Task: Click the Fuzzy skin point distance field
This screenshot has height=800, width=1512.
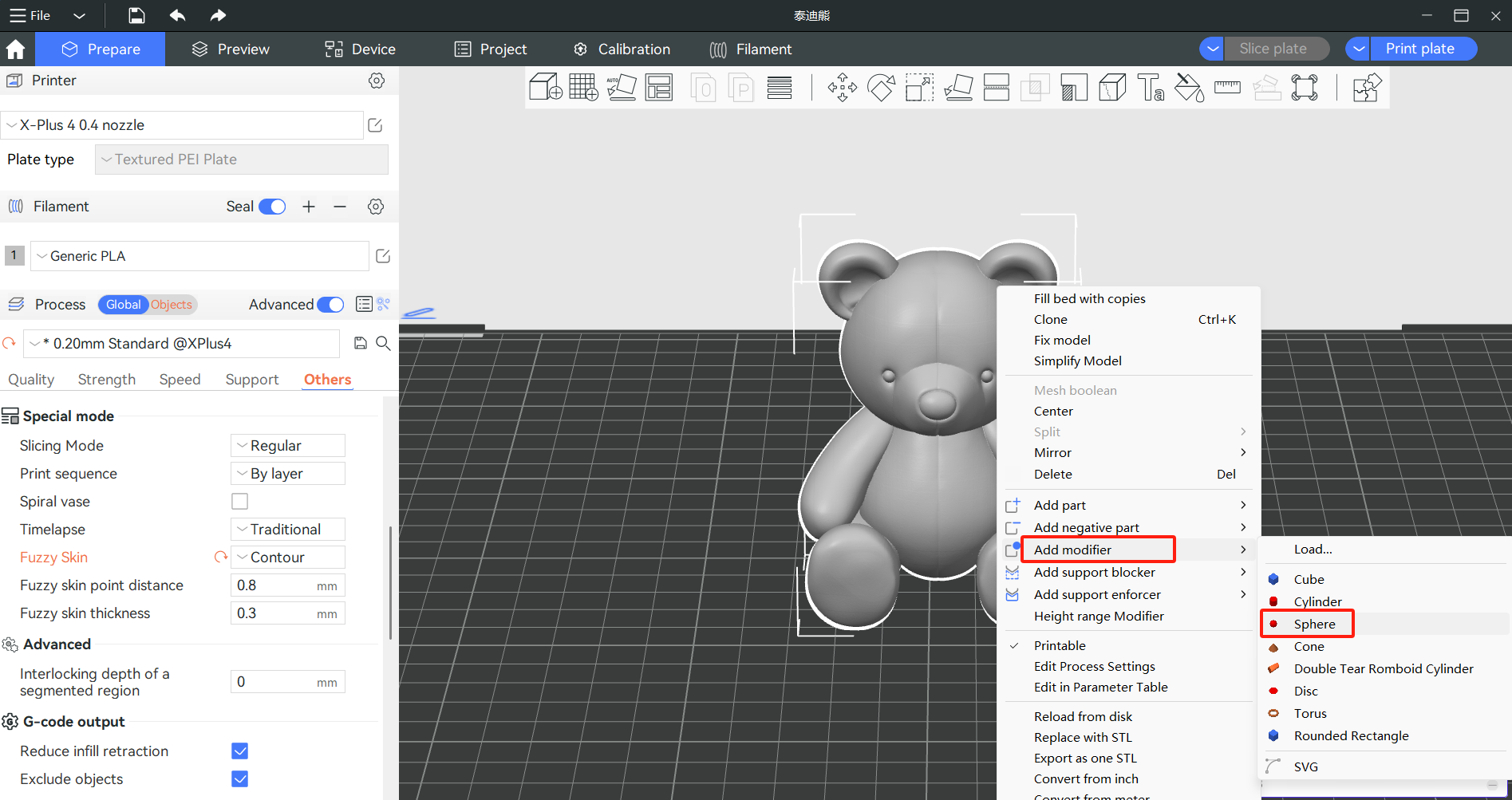Action: [288, 585]
